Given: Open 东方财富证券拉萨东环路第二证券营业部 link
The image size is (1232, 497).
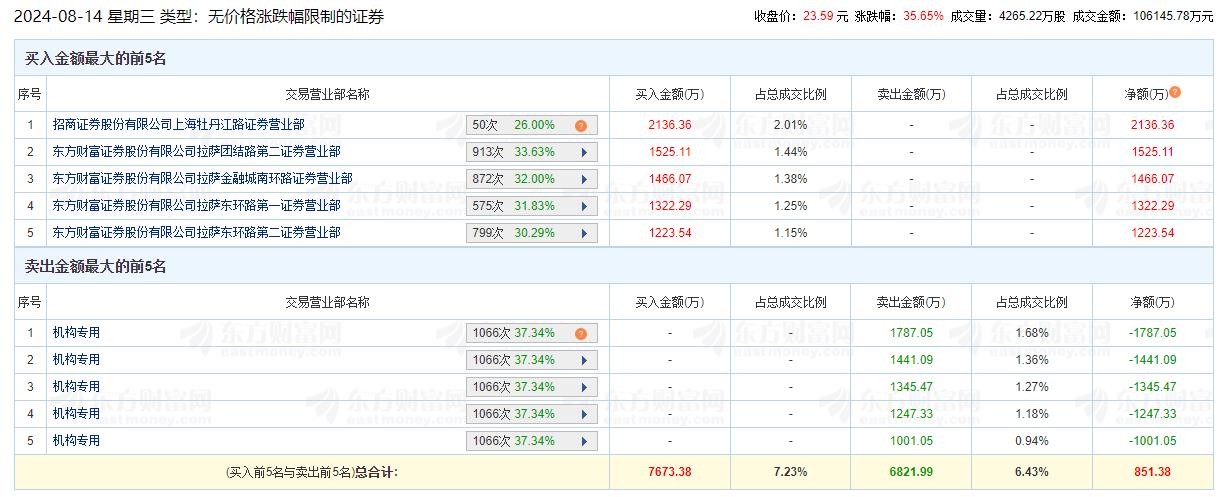Looking at the screenshot, I should [196, 232].
